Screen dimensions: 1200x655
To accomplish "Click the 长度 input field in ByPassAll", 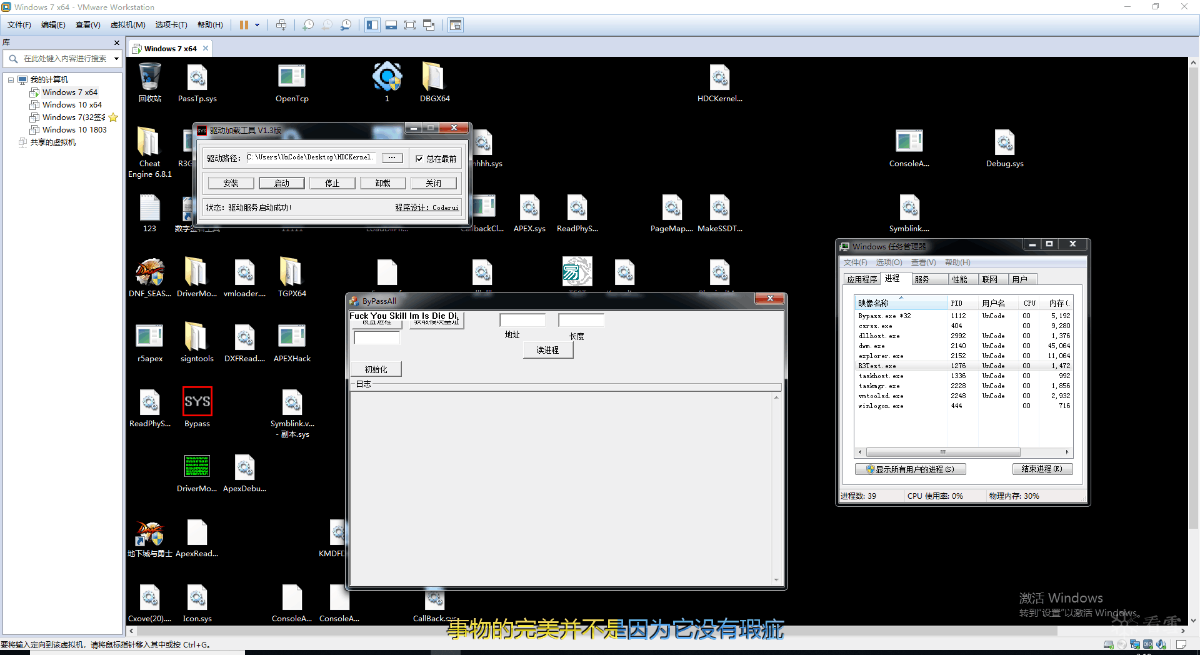I will (581, 320).
